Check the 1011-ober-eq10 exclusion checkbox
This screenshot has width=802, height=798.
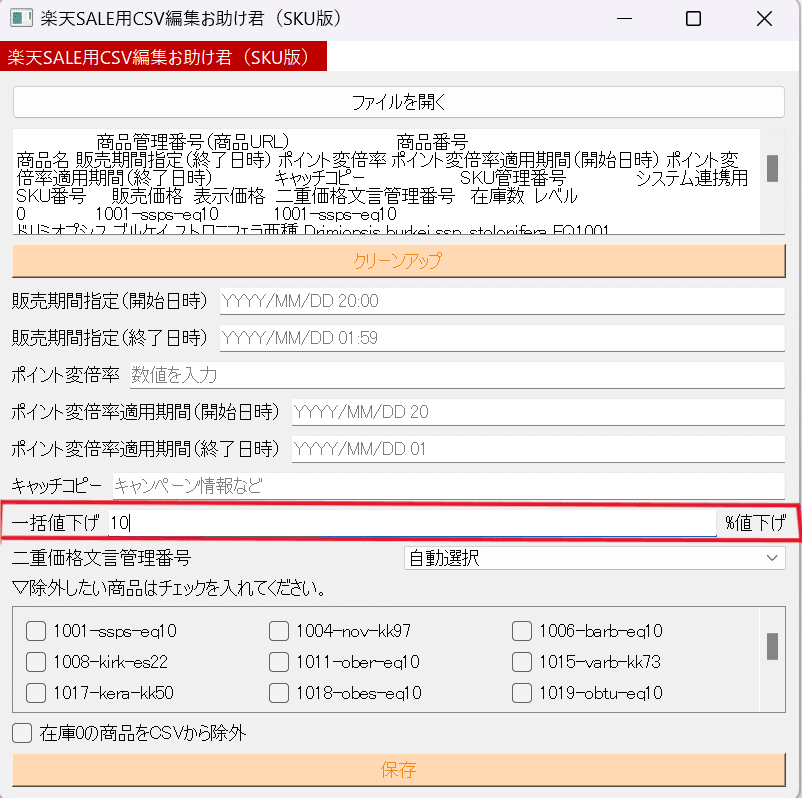[x=279, y=662]
